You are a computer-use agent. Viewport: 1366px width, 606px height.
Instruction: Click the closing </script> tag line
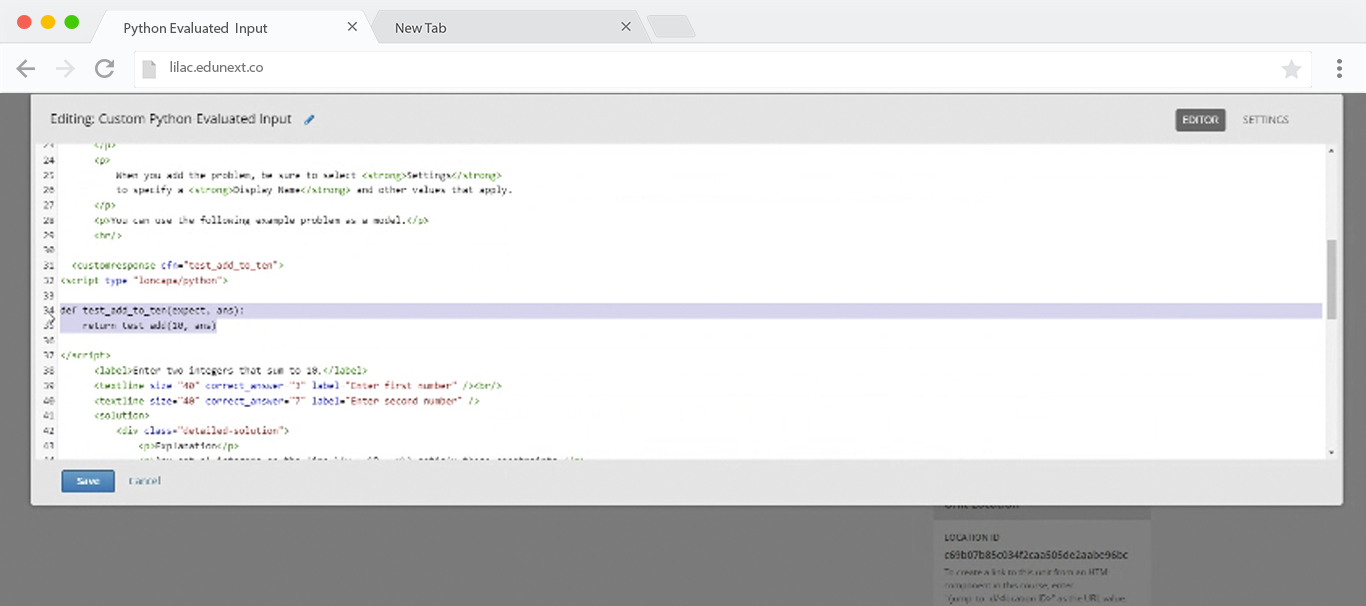click(x=86, y=355)
